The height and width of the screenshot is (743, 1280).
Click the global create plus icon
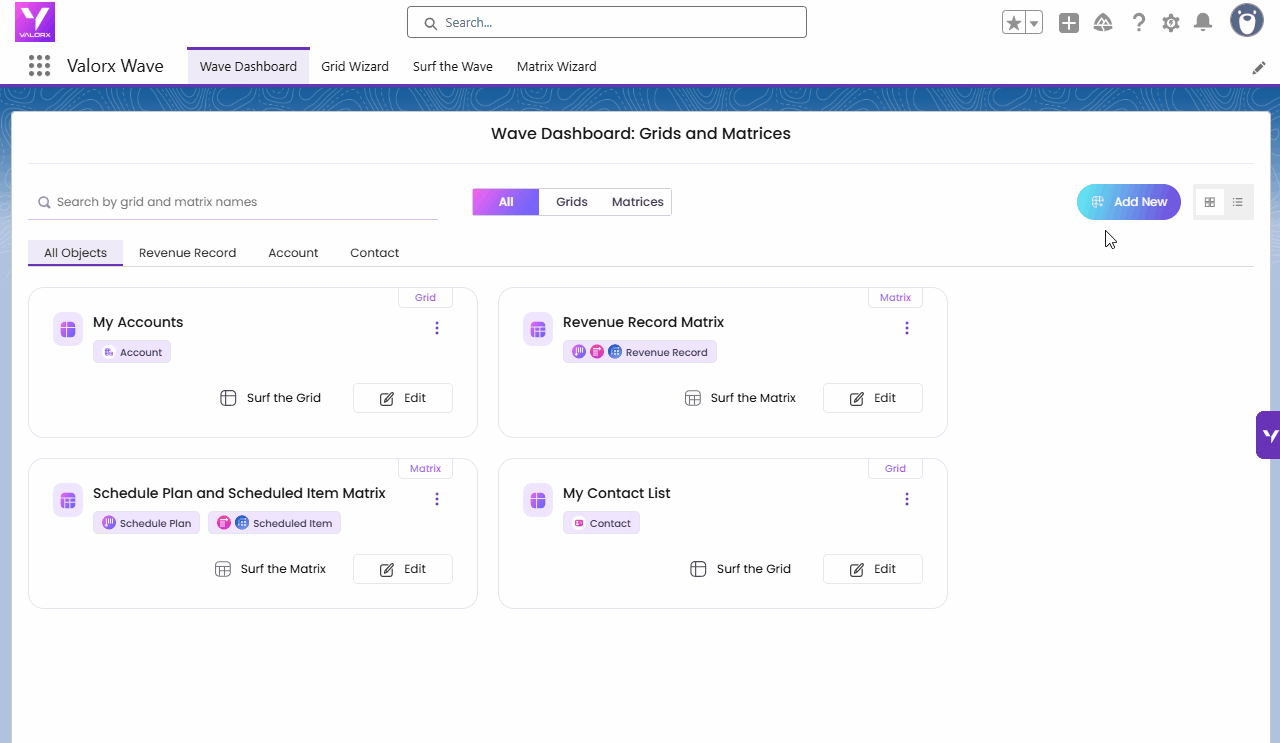(x=1069, y=23)
